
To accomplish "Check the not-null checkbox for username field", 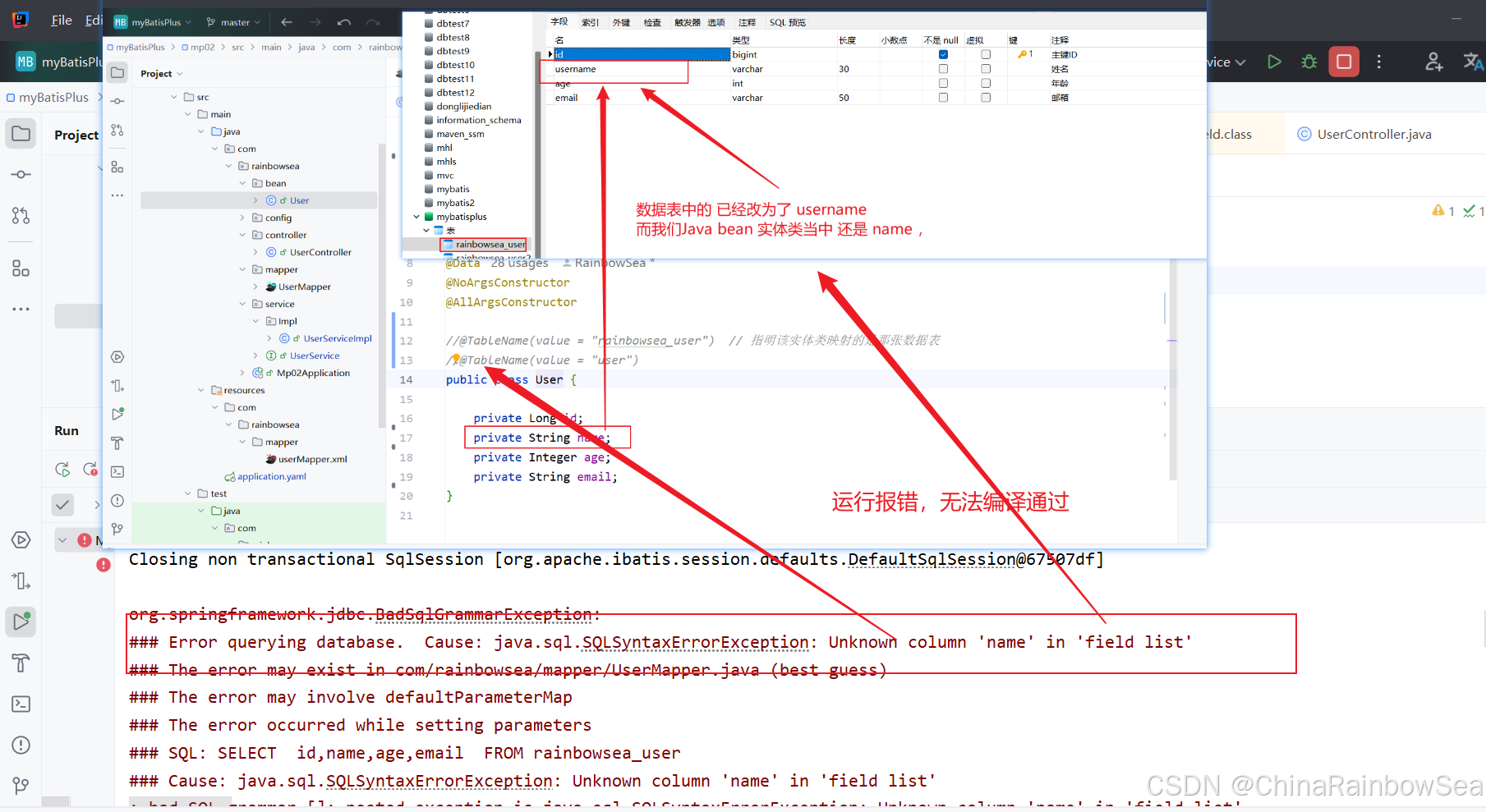I will (943, 69).
